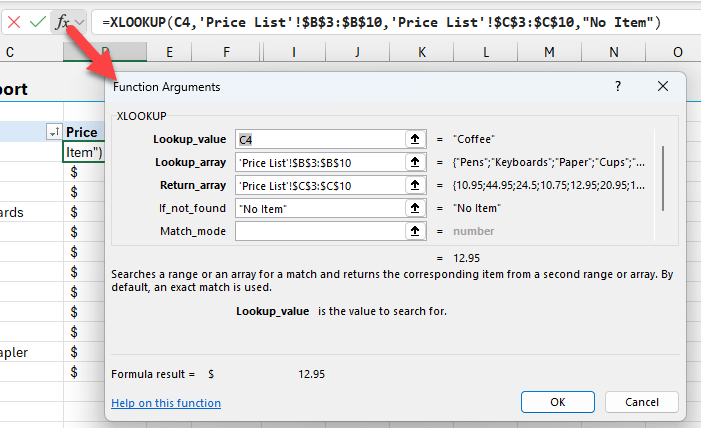Click inside the formula bar text
The image size is (701, 428).
click(x=381, y=22)
